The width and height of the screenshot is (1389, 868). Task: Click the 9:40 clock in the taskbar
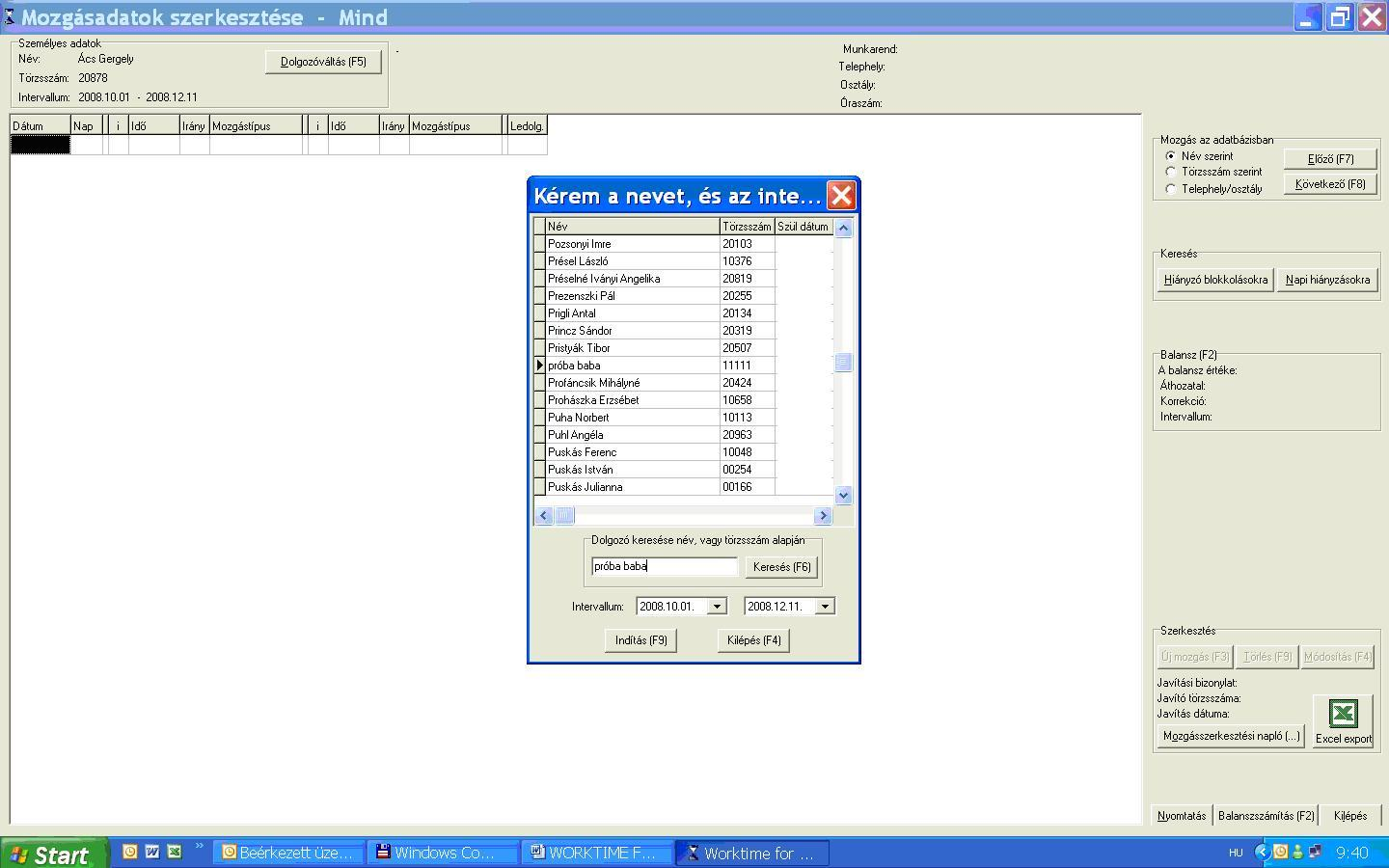pyautogui.click(x=1352, y=853)
